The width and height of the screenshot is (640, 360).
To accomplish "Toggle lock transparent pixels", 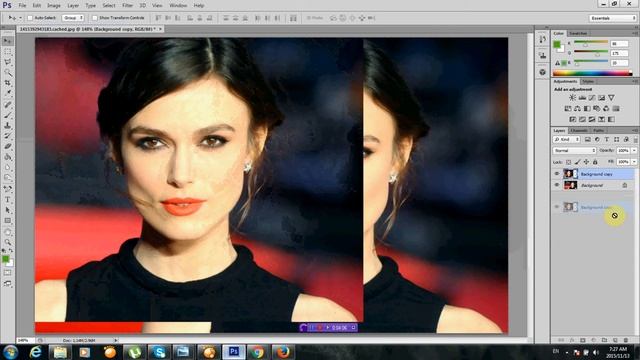I will [568, 162].
